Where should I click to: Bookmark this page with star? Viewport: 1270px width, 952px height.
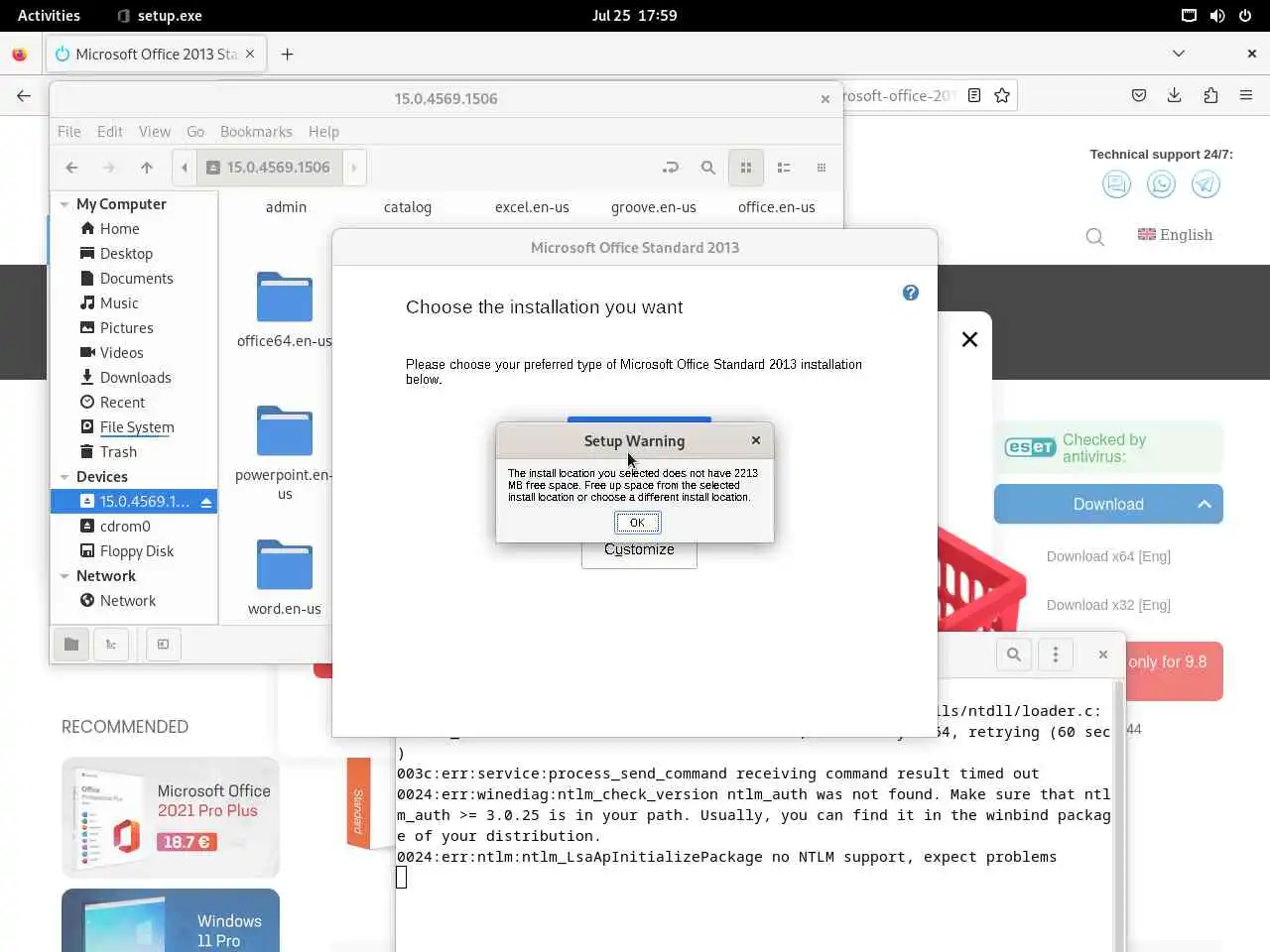[x=1002, y=95]
